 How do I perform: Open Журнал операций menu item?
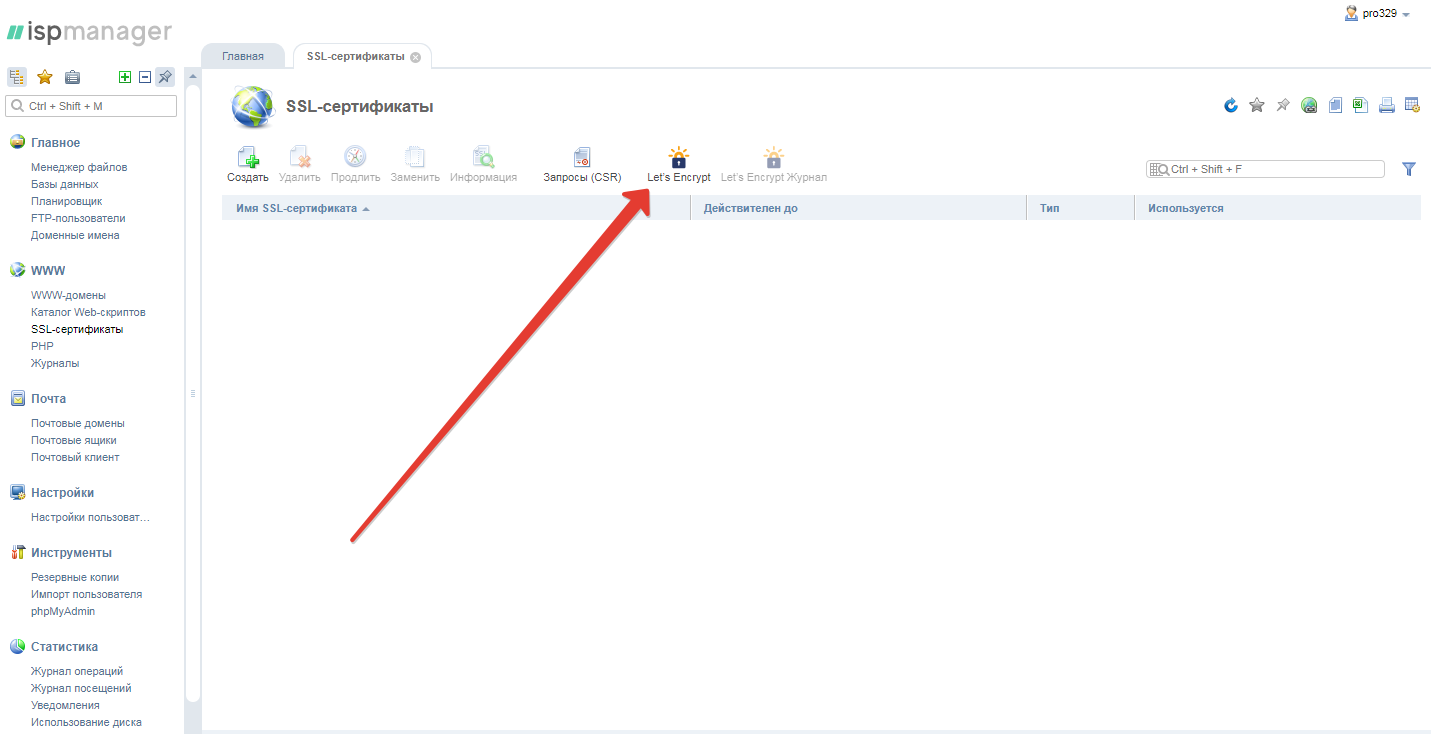point(77,671)
